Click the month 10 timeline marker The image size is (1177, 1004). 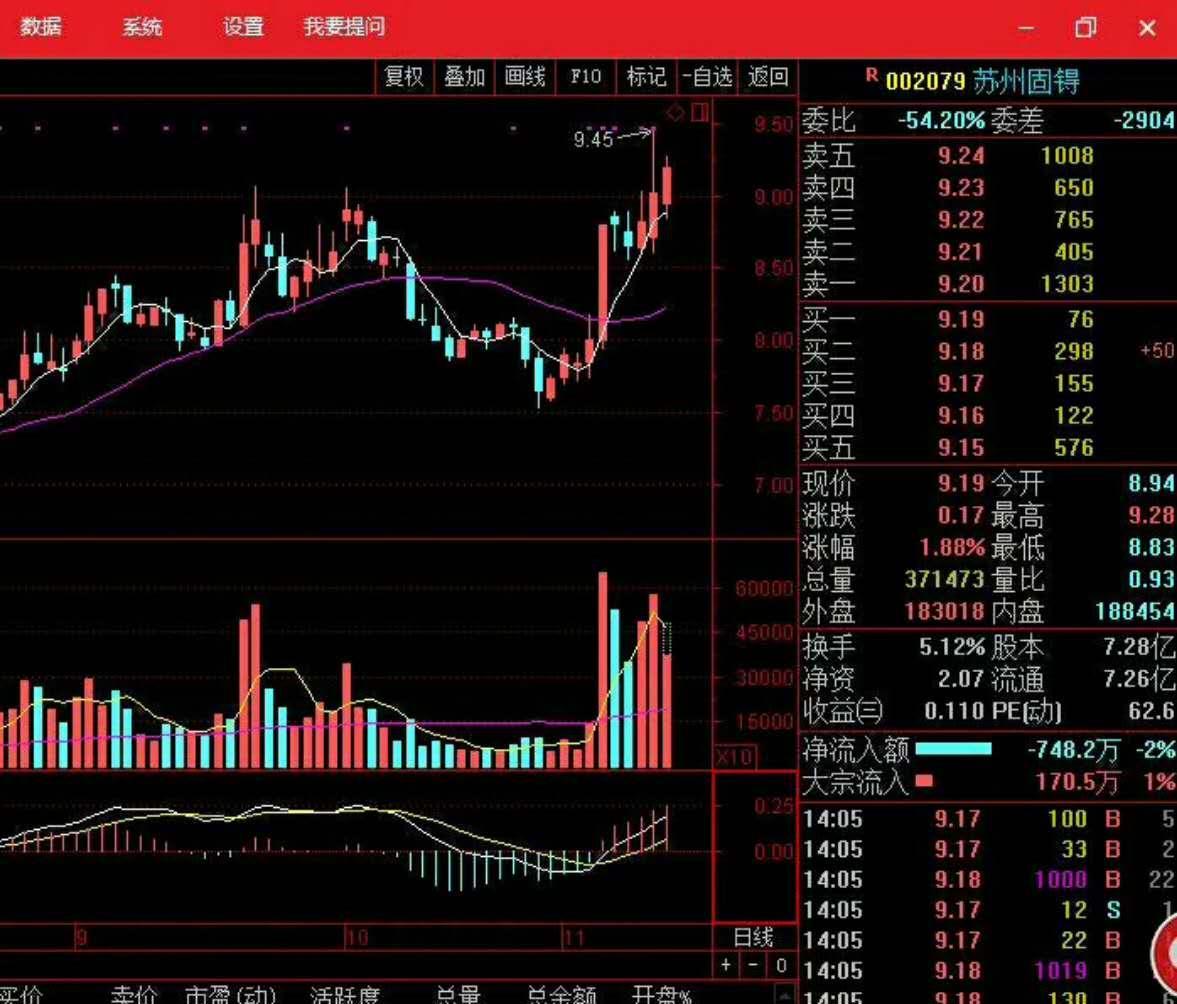pyautogui.click(x=357, y=938)
